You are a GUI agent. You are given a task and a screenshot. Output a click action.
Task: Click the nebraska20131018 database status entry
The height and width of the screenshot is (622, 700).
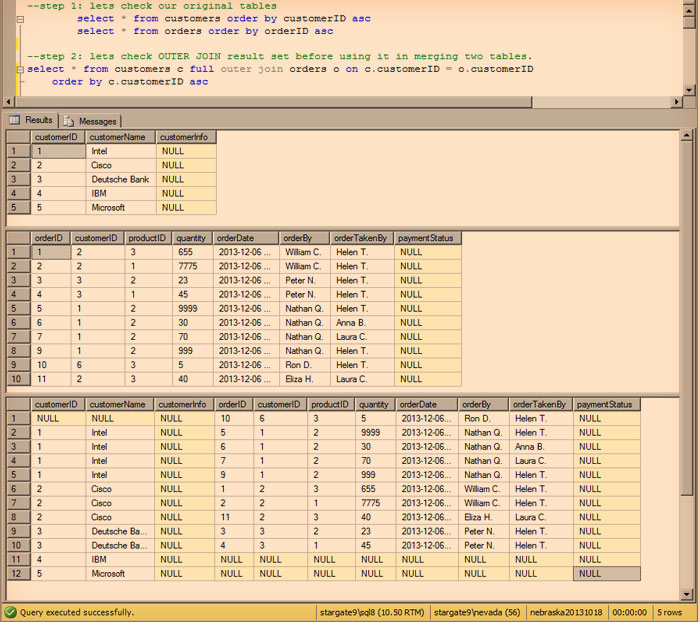coord(566,612)
